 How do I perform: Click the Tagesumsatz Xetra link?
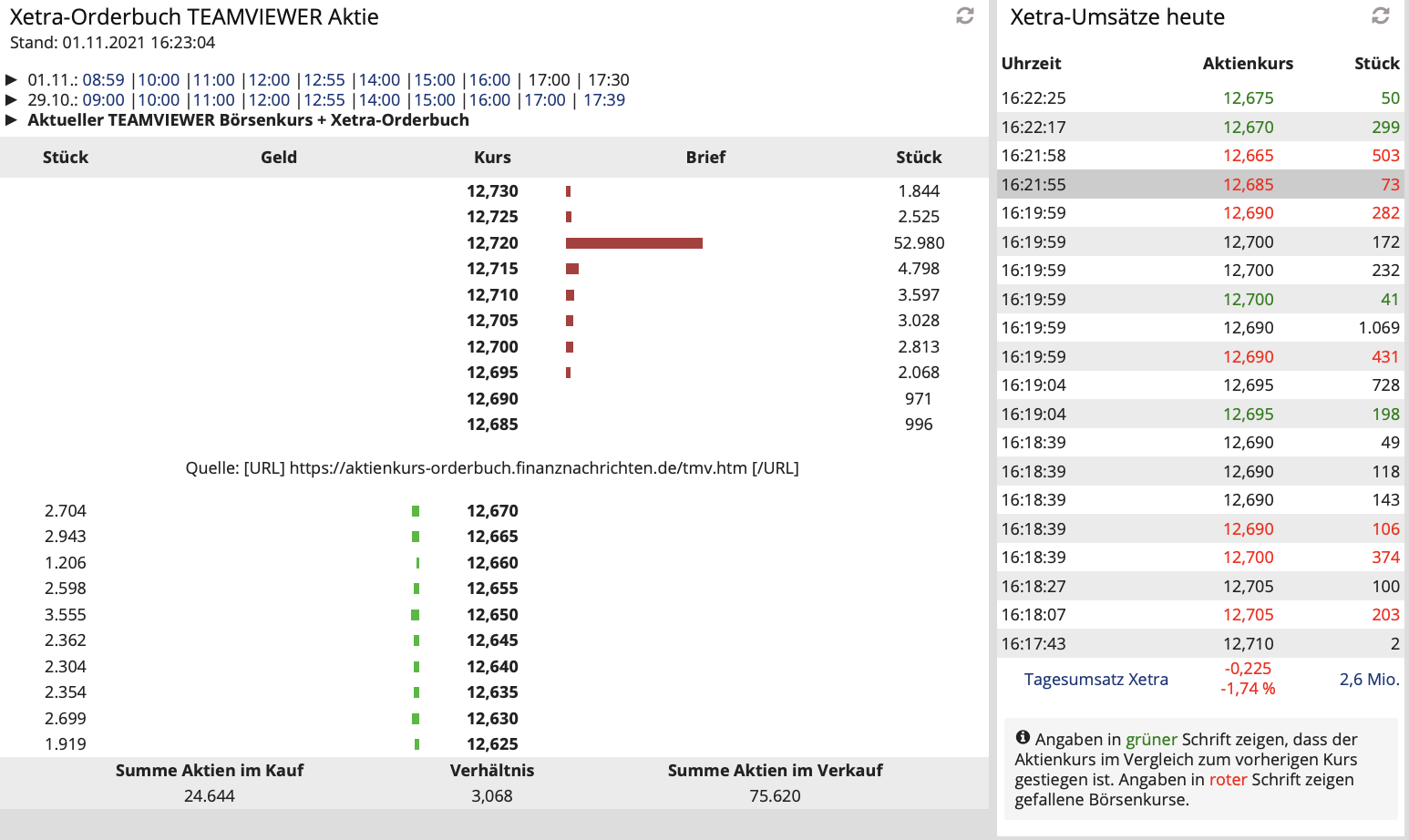click(x=1095, y=680)
